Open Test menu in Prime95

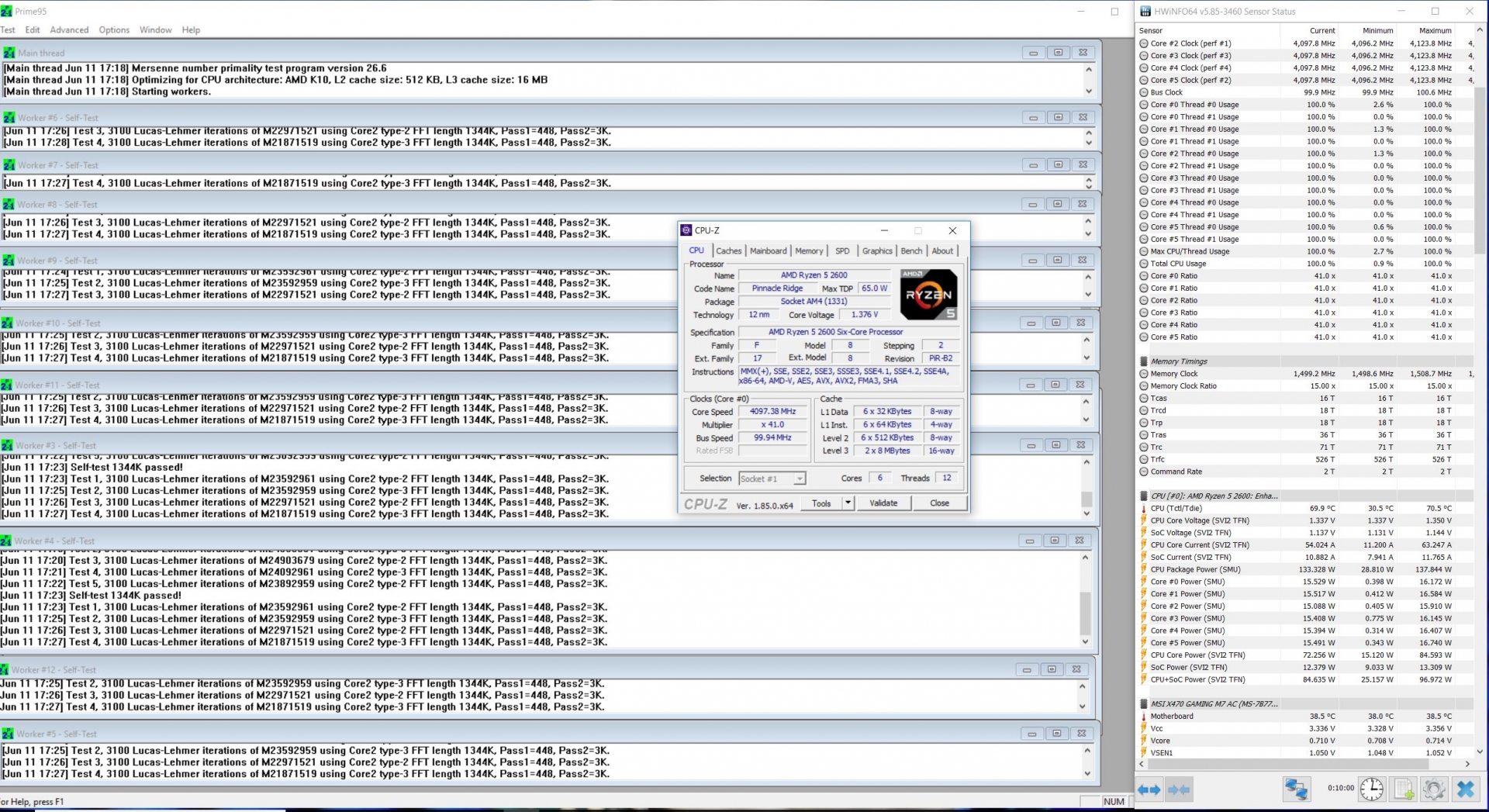point(8,29)
